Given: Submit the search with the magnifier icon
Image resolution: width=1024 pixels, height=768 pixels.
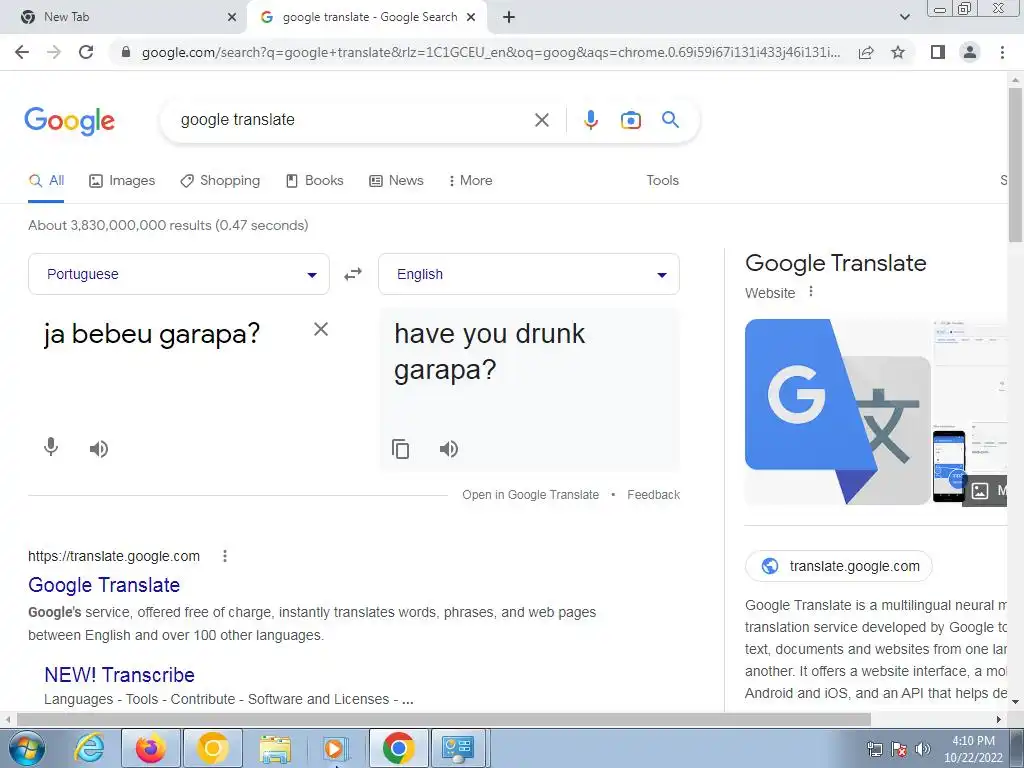Looking at the screenshot, I should tap(670, 120).
